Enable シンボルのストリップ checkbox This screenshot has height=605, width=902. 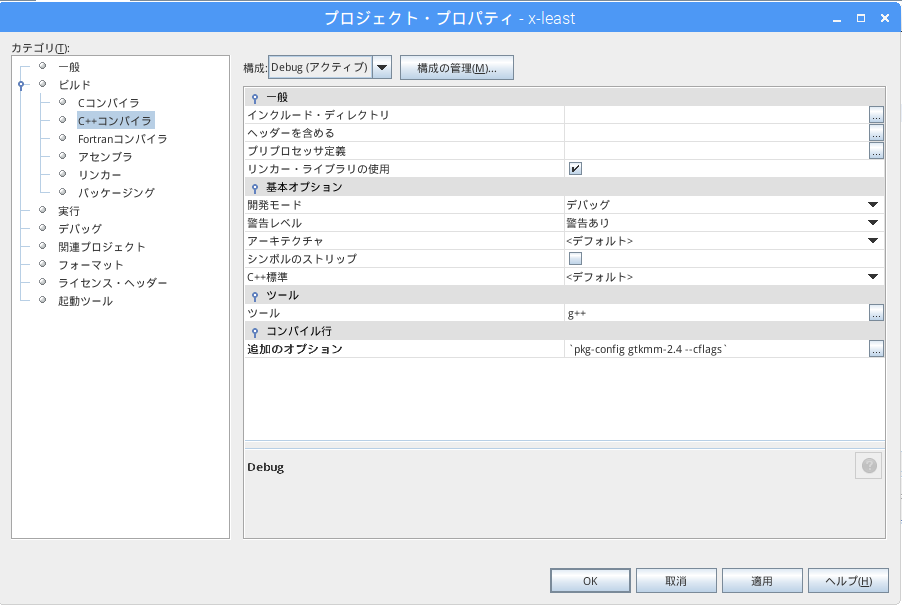coord(575,259)
